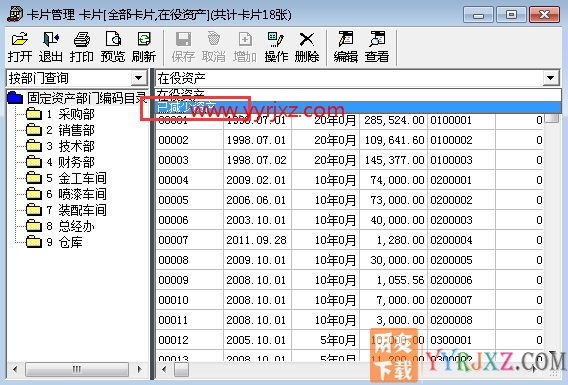
Task: Select root node 固定资产部门编码目录
Action: pyautogui.click(x=86, y=98)
